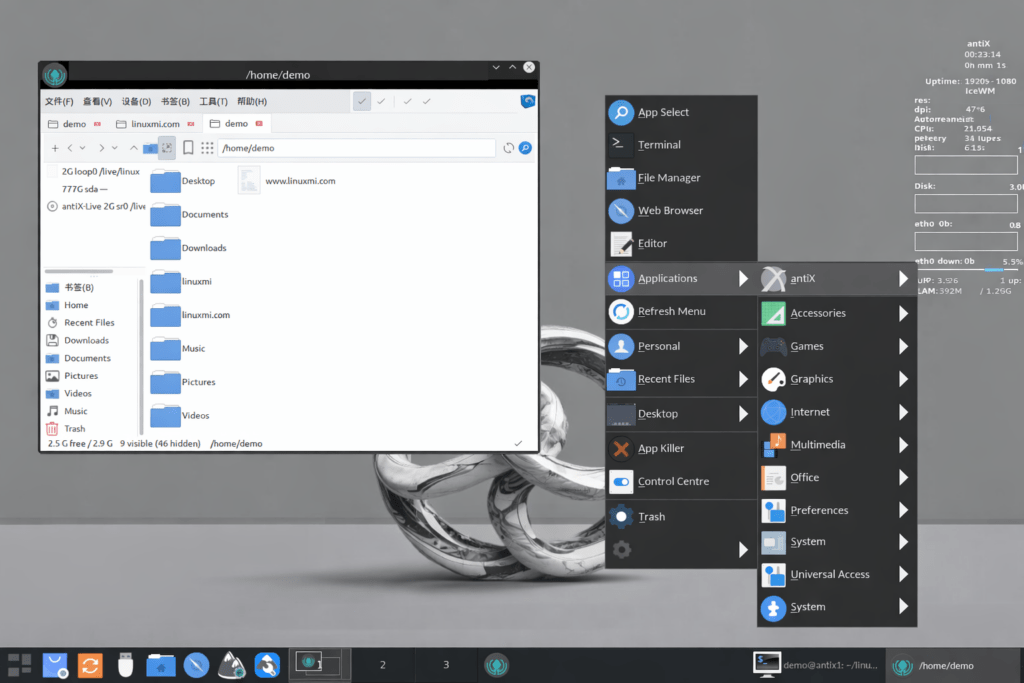Click the Terminal icon in the menu
1024x683 pixels.
point(621,144)
